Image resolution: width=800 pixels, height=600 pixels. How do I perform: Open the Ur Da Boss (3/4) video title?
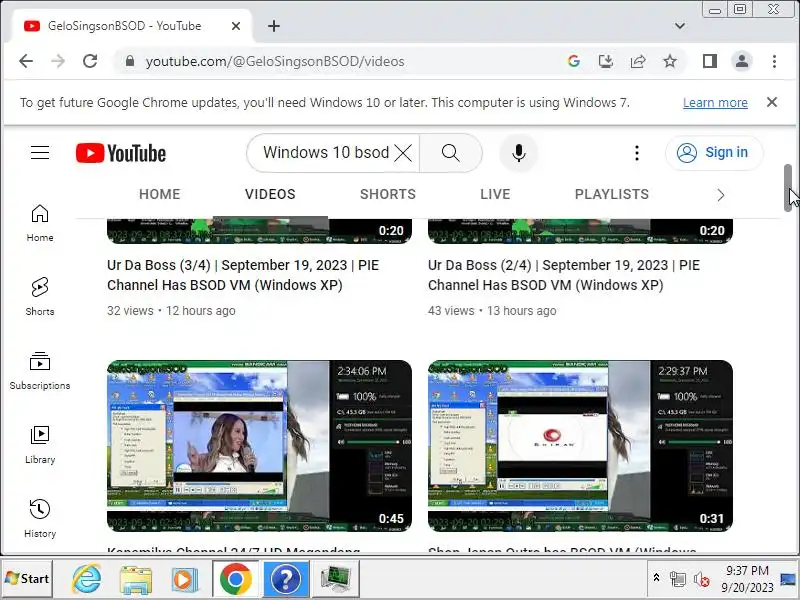tap(243, 275)
